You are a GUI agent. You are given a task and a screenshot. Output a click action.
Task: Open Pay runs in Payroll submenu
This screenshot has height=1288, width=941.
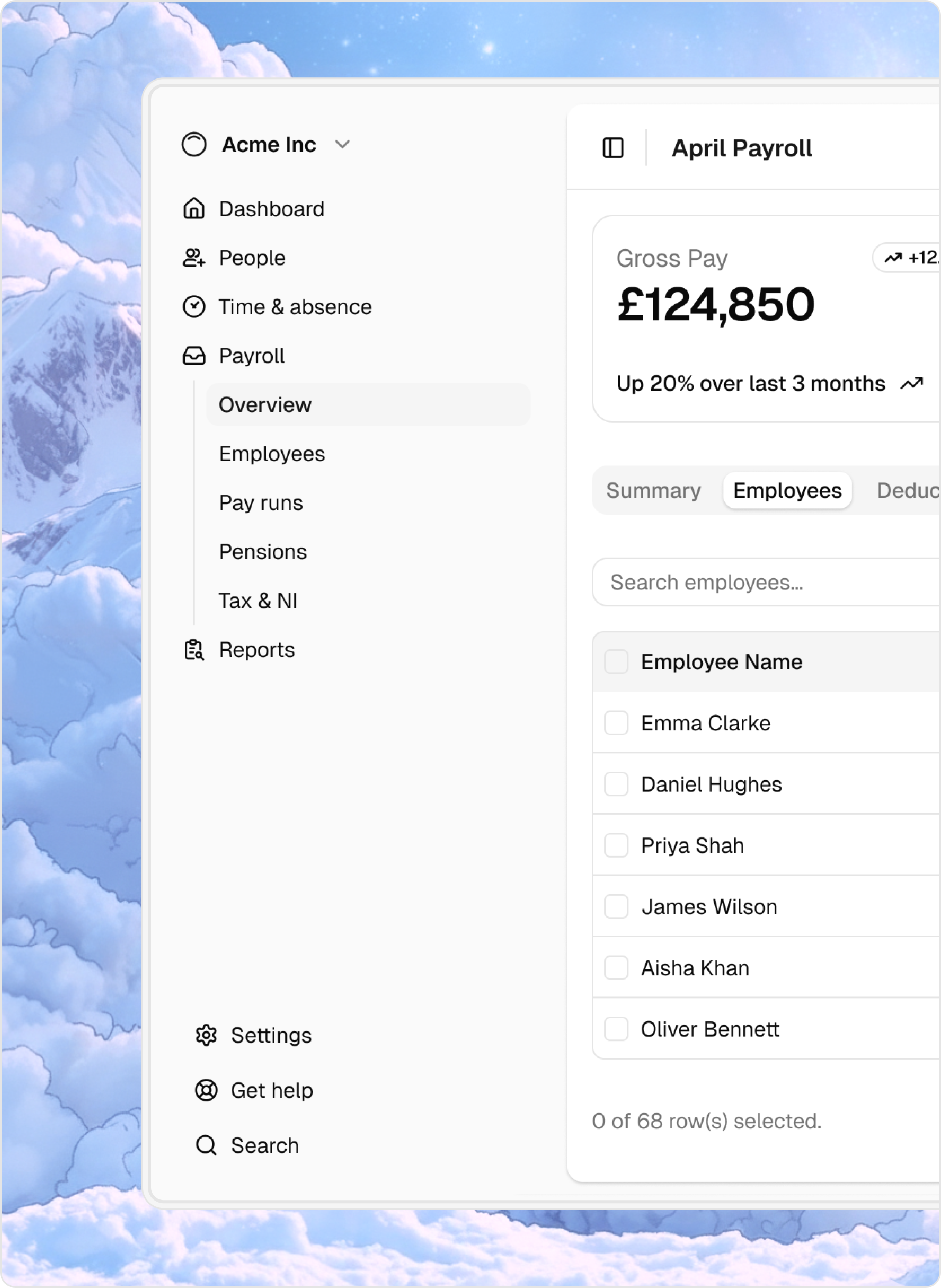point(261,503)
